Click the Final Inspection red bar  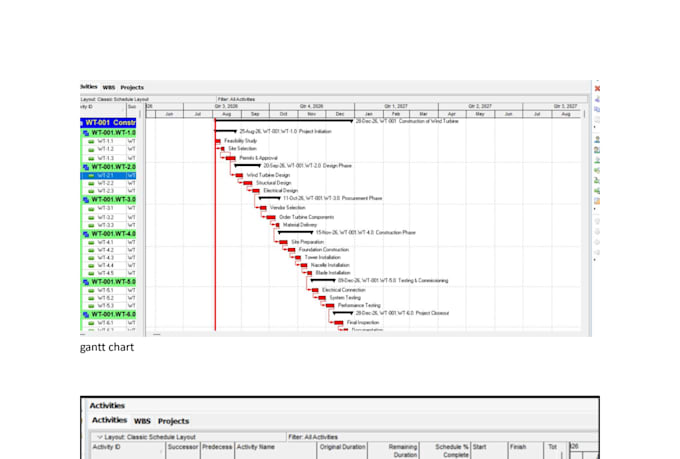[x=339, y=323]
